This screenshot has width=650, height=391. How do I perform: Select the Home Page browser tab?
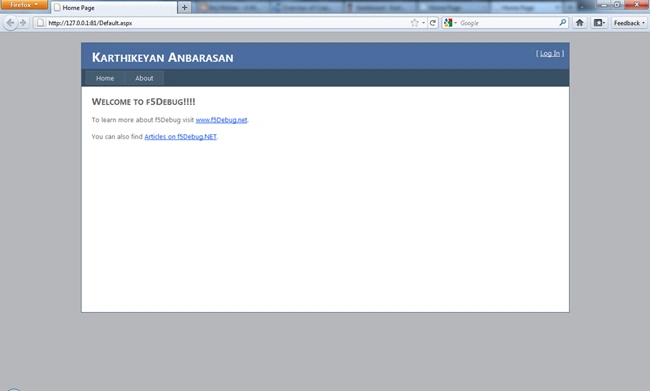pos(114,7)
